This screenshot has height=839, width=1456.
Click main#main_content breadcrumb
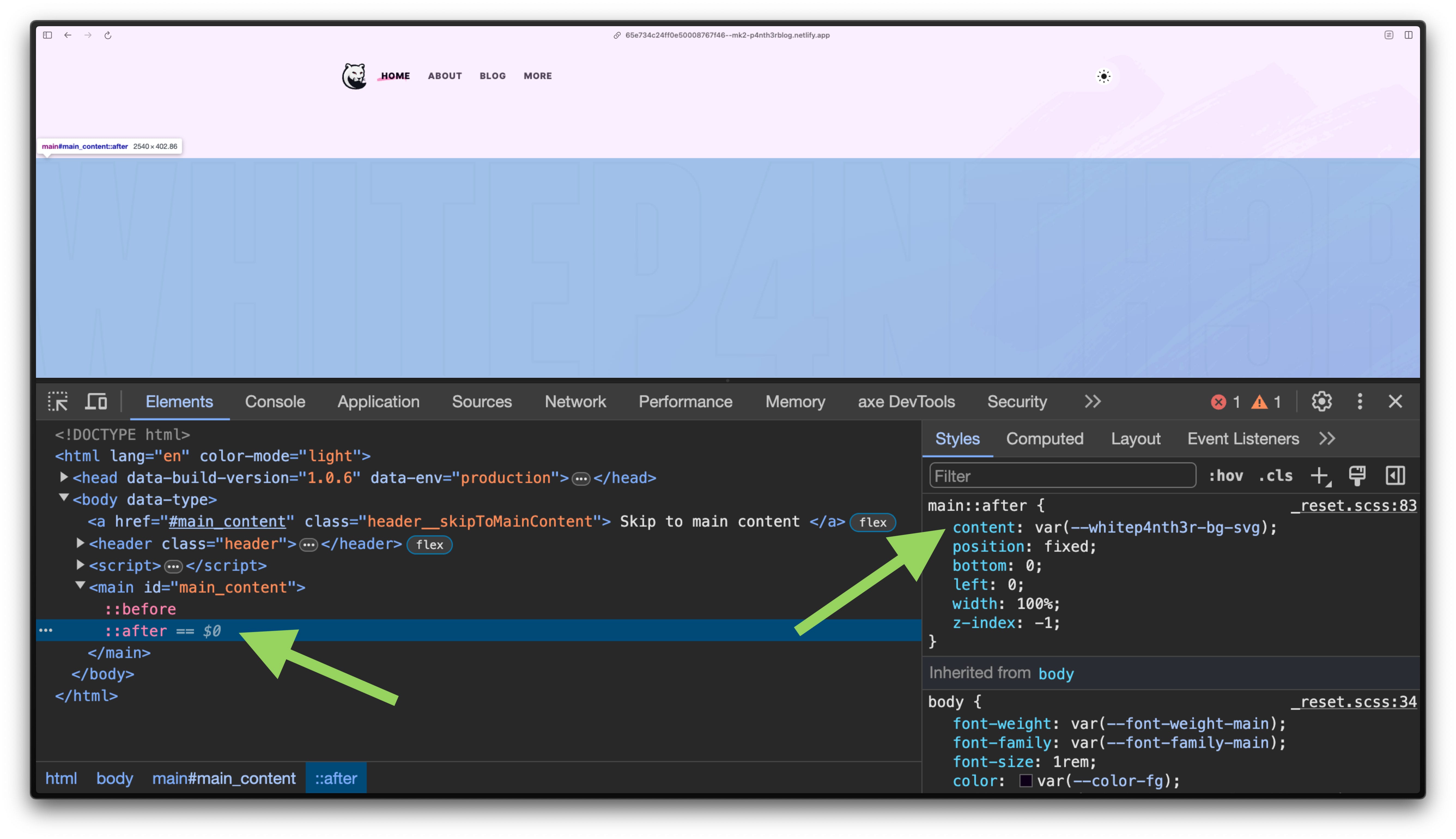point(224,778)
